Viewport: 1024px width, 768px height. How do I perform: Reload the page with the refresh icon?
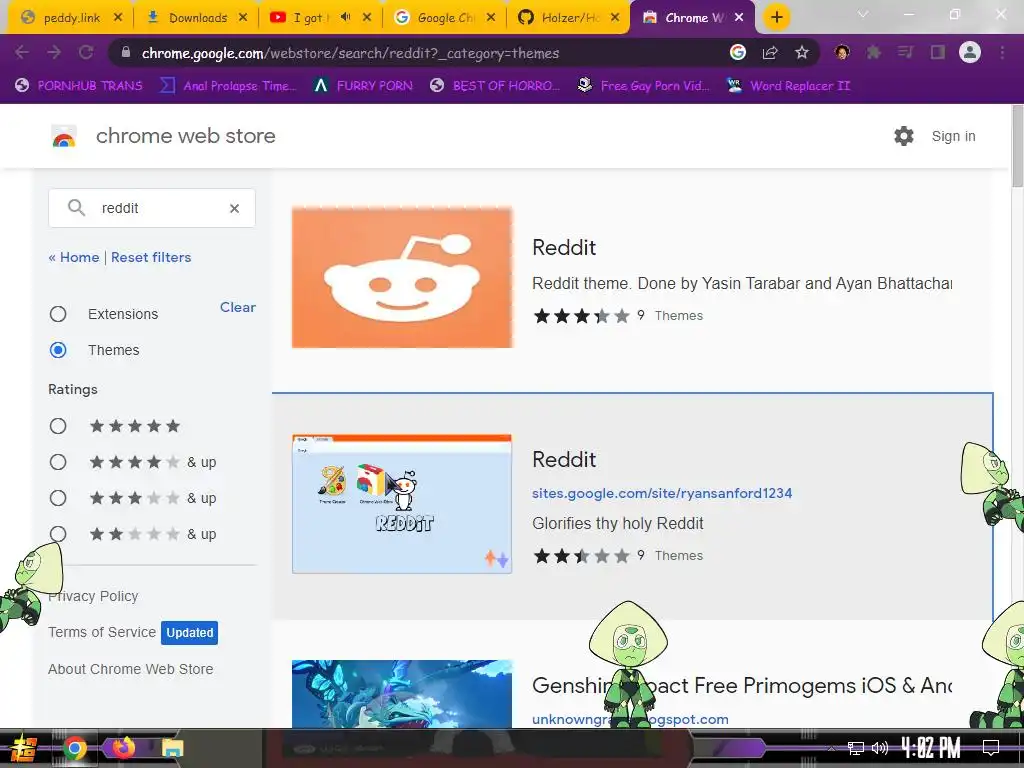86,52
